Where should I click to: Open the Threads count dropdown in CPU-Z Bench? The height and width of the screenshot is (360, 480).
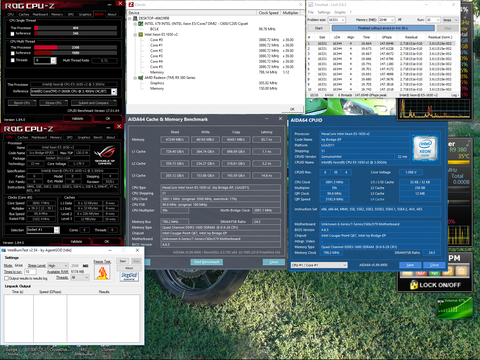[x=53, y=60]
